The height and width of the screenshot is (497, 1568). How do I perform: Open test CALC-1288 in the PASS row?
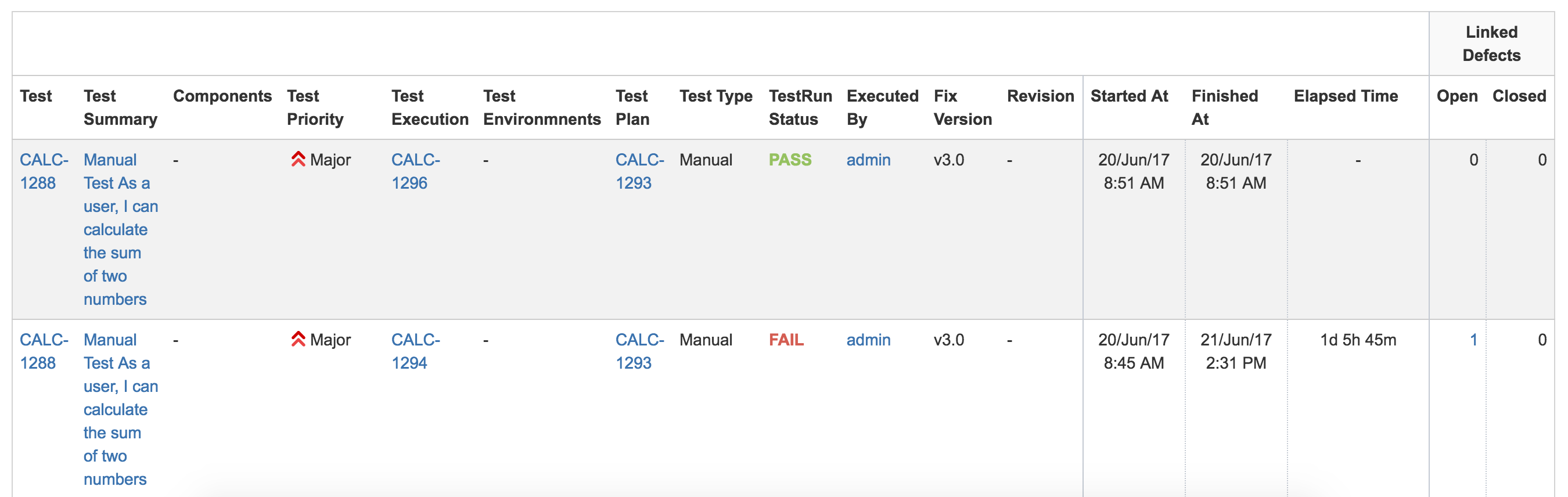(44, 171)
